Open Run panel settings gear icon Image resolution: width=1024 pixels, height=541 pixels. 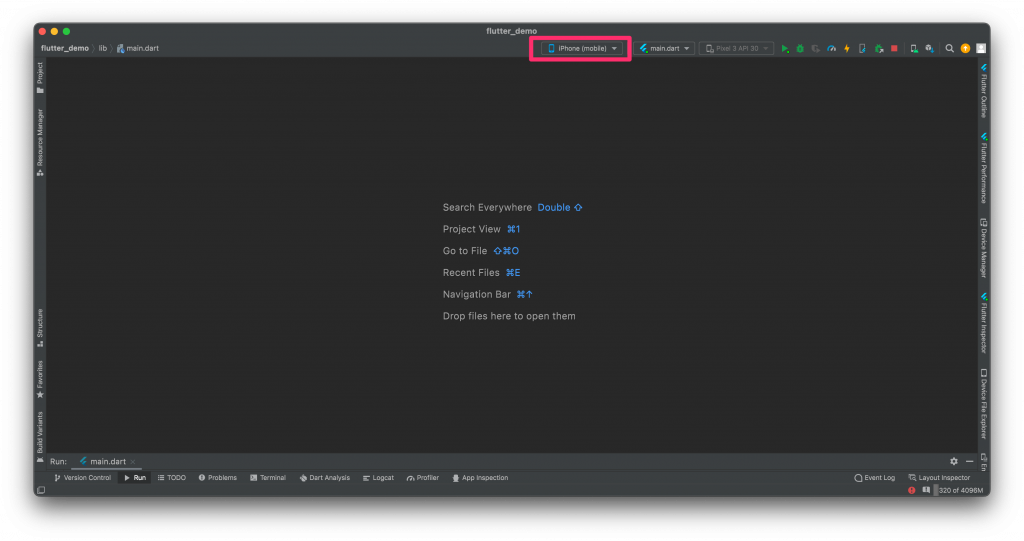[953, 461]
